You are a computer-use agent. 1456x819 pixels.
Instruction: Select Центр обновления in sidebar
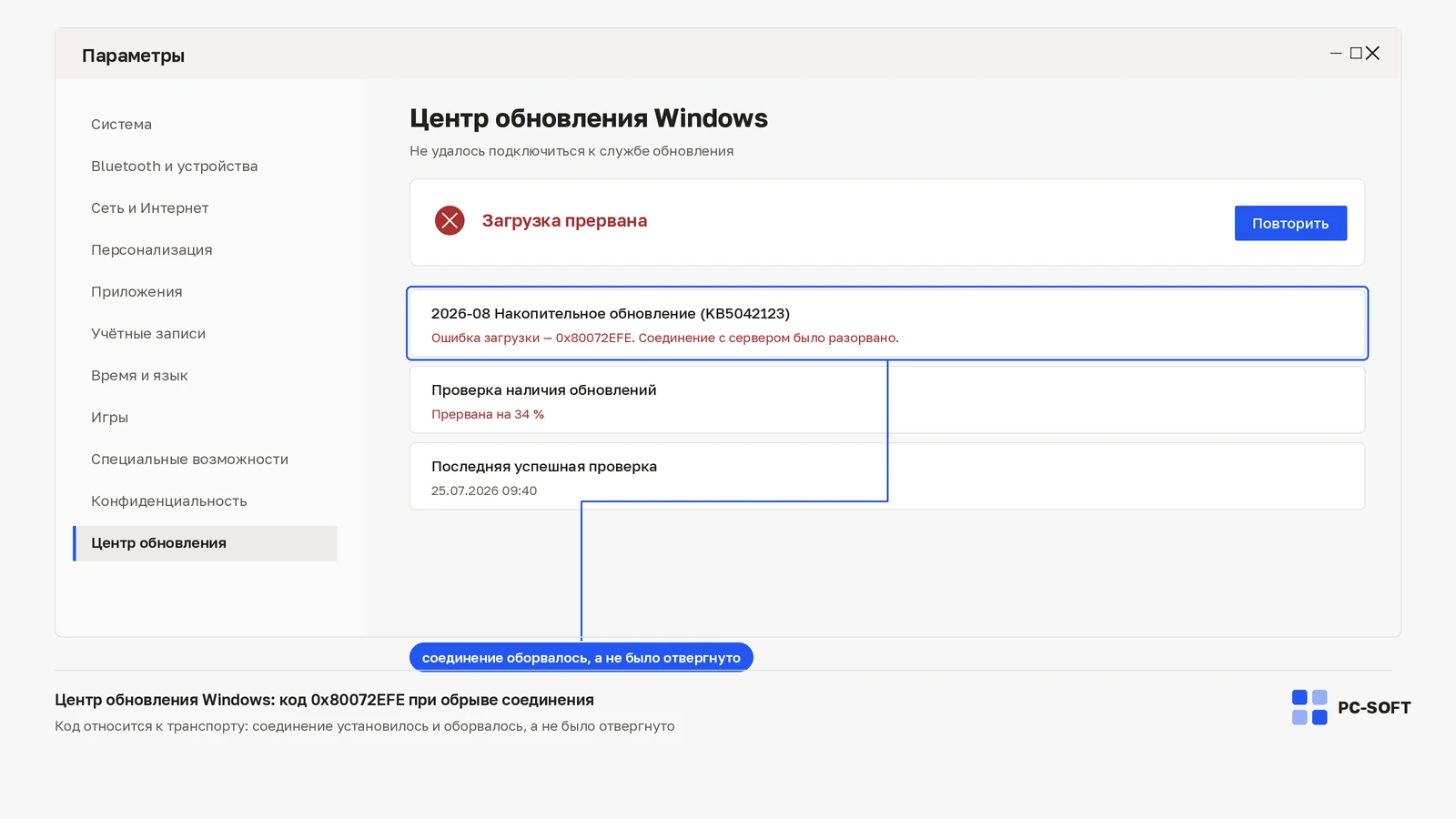point(205,543)
